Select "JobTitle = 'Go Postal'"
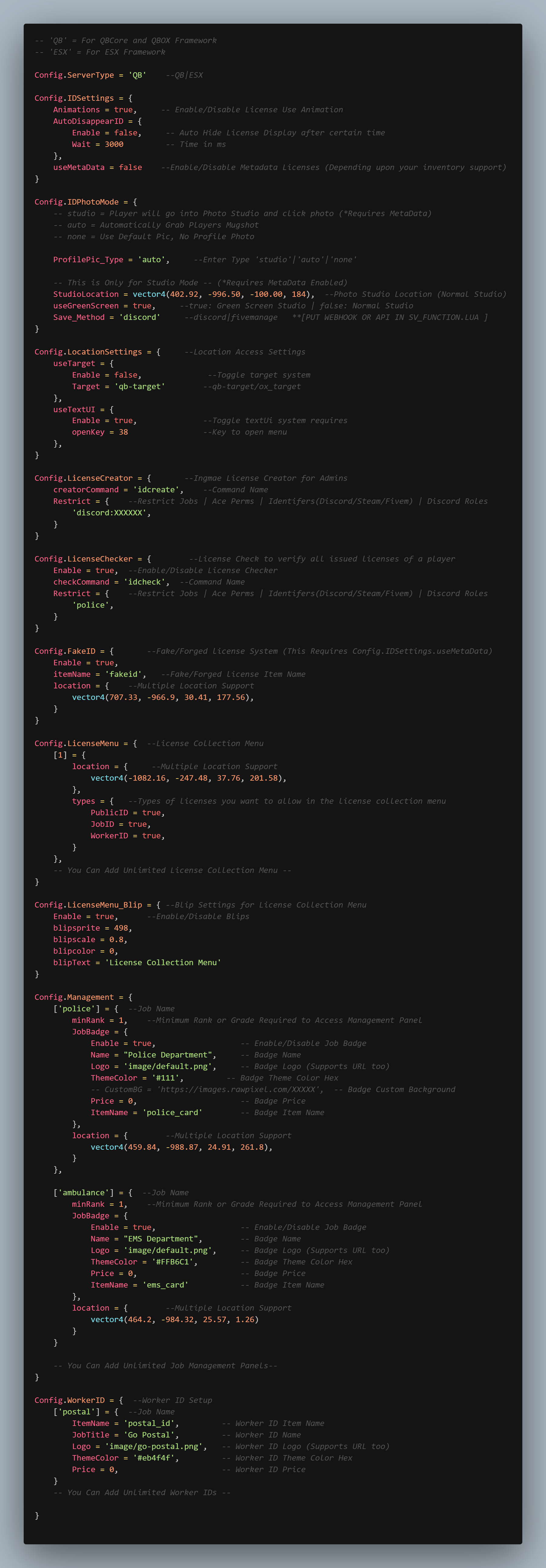The image size is (546, 1568). pos(125,1436)
